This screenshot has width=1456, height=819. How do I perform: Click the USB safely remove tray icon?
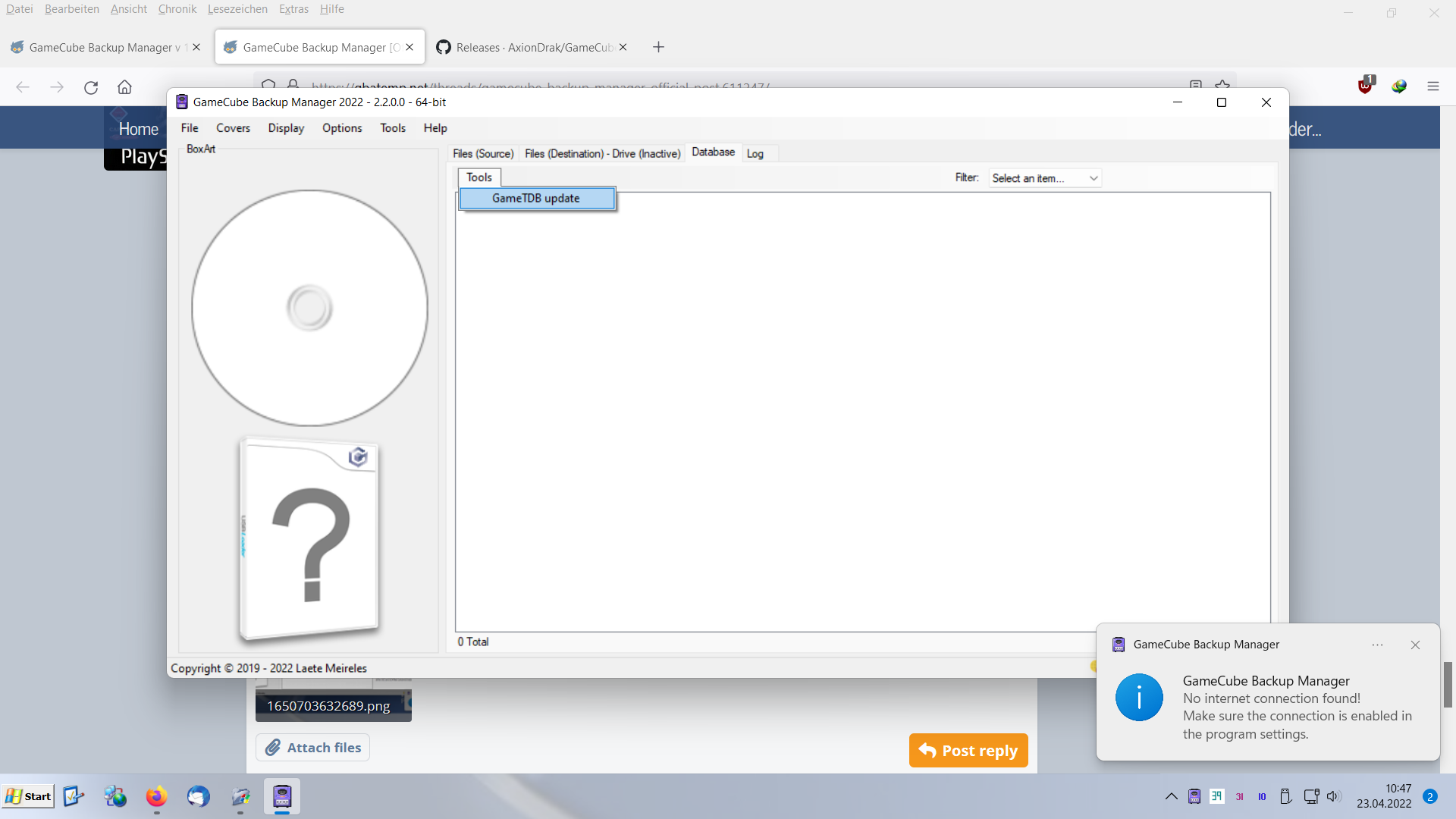1285,796
